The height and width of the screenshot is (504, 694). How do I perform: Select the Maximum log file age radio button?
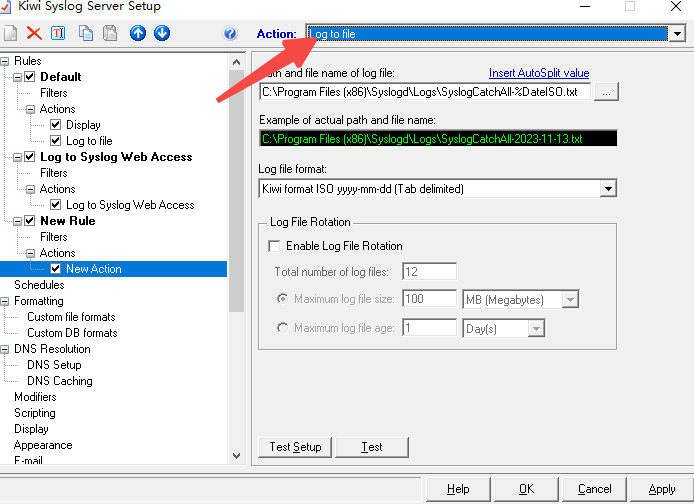pos(282,328)
